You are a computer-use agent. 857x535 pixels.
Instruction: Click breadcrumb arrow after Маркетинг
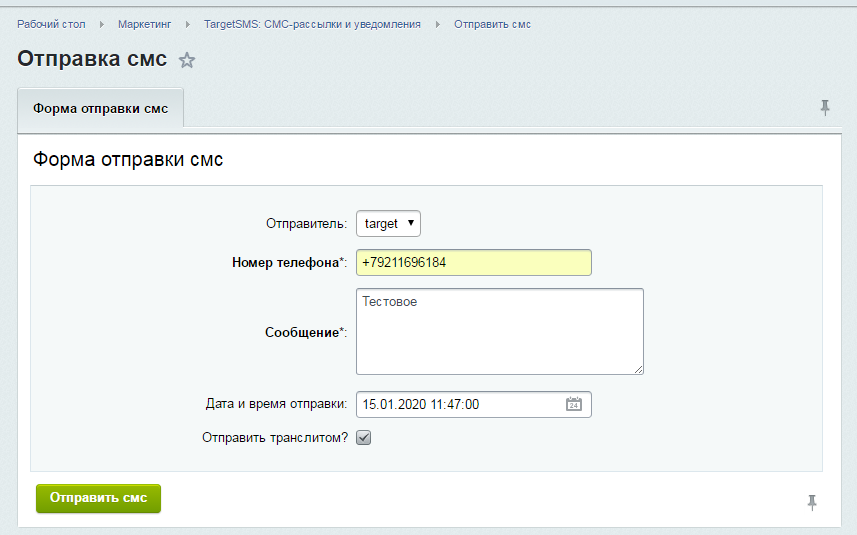188,24
